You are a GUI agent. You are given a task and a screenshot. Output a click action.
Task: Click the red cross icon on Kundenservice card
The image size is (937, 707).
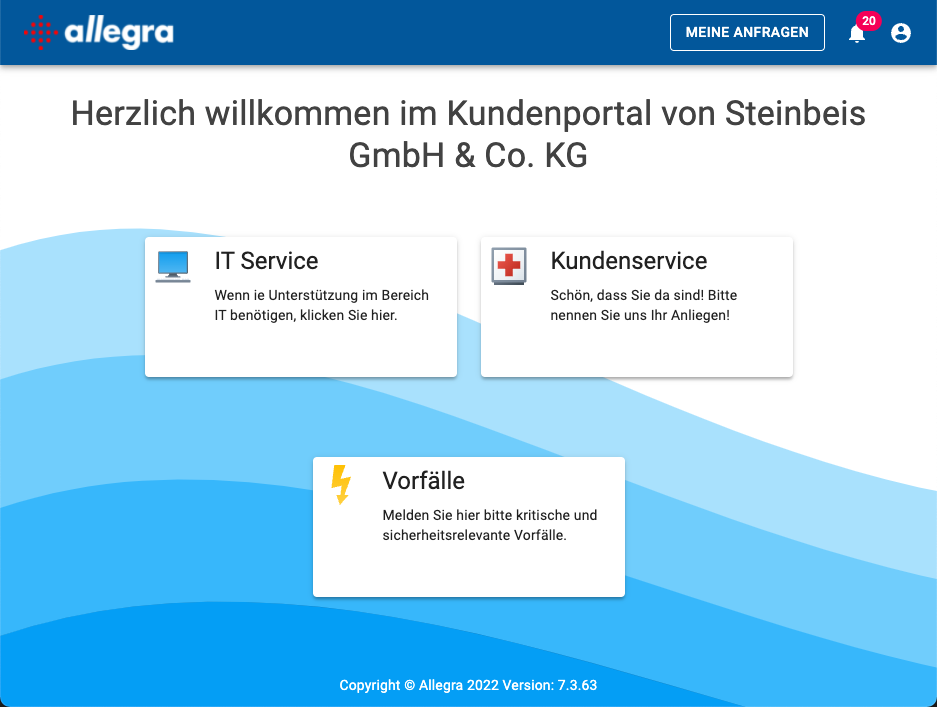pos(509,266)
